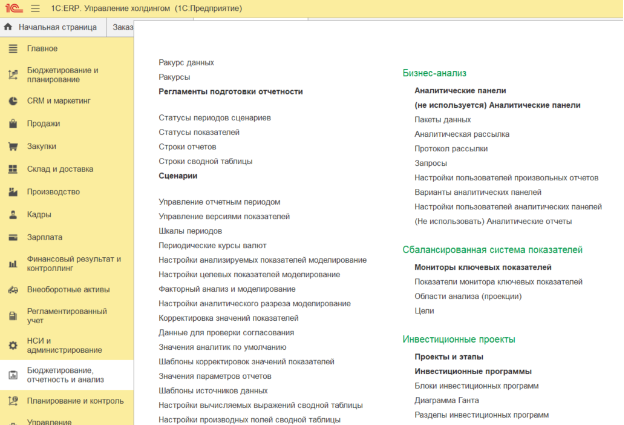Open Строки сводной таблицы link
This screenshot has width=624, height=425.
(x=205, y=161)
